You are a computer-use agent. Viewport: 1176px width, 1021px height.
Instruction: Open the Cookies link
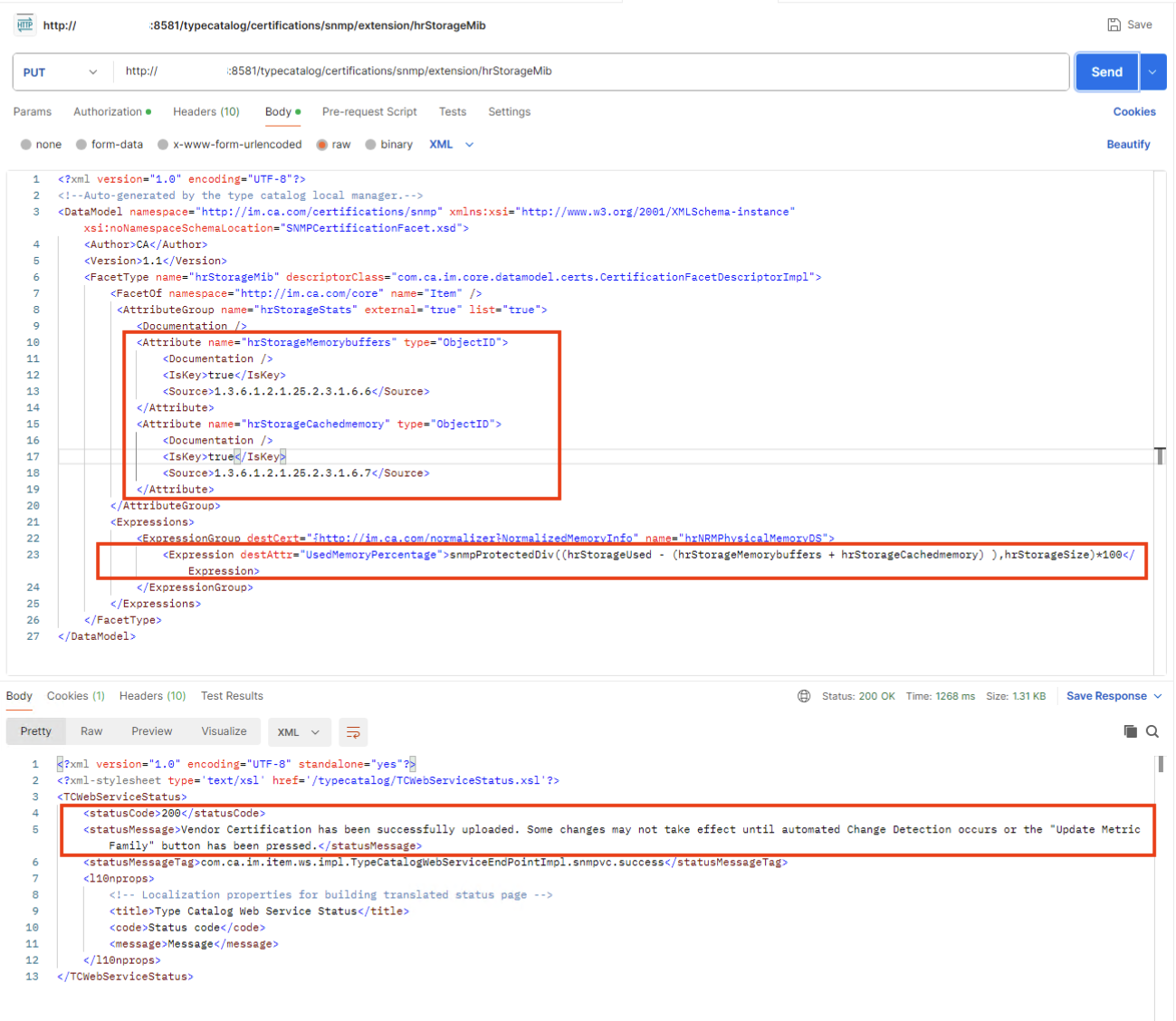click(x=1134, y=112)
